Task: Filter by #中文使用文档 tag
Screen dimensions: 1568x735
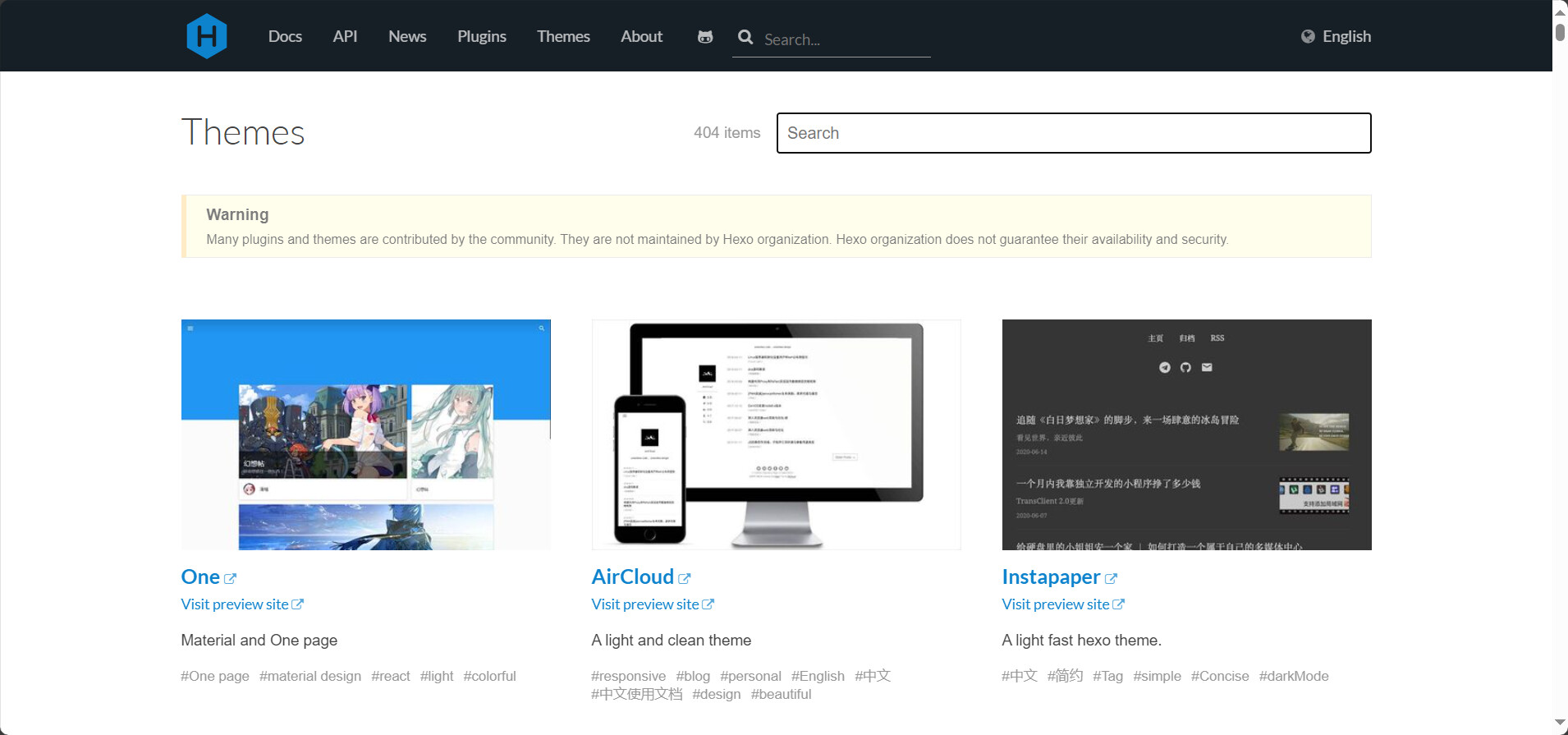Action: pyautogui.click(x=637, y=694)
